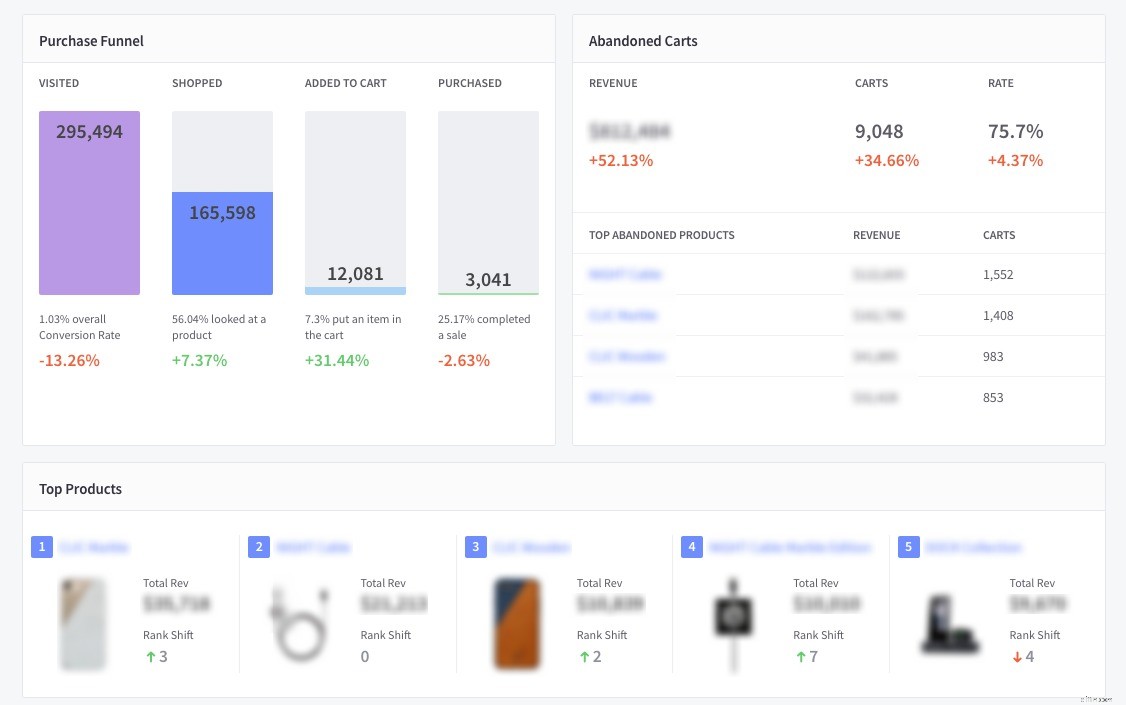Click the Top Products section title
This screenshot has width=1126, height=705.
(80, 489)
